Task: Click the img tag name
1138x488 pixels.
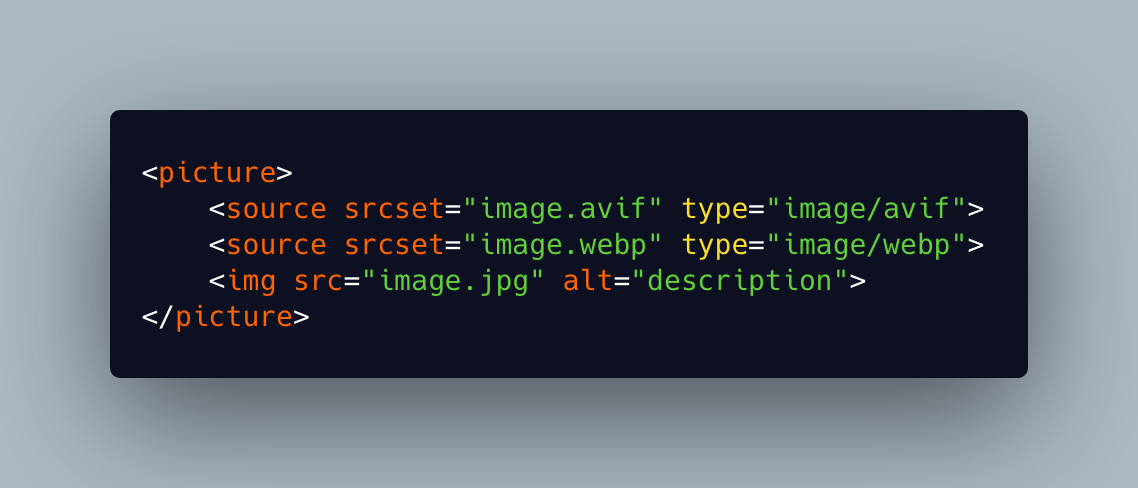Action: 251,282
